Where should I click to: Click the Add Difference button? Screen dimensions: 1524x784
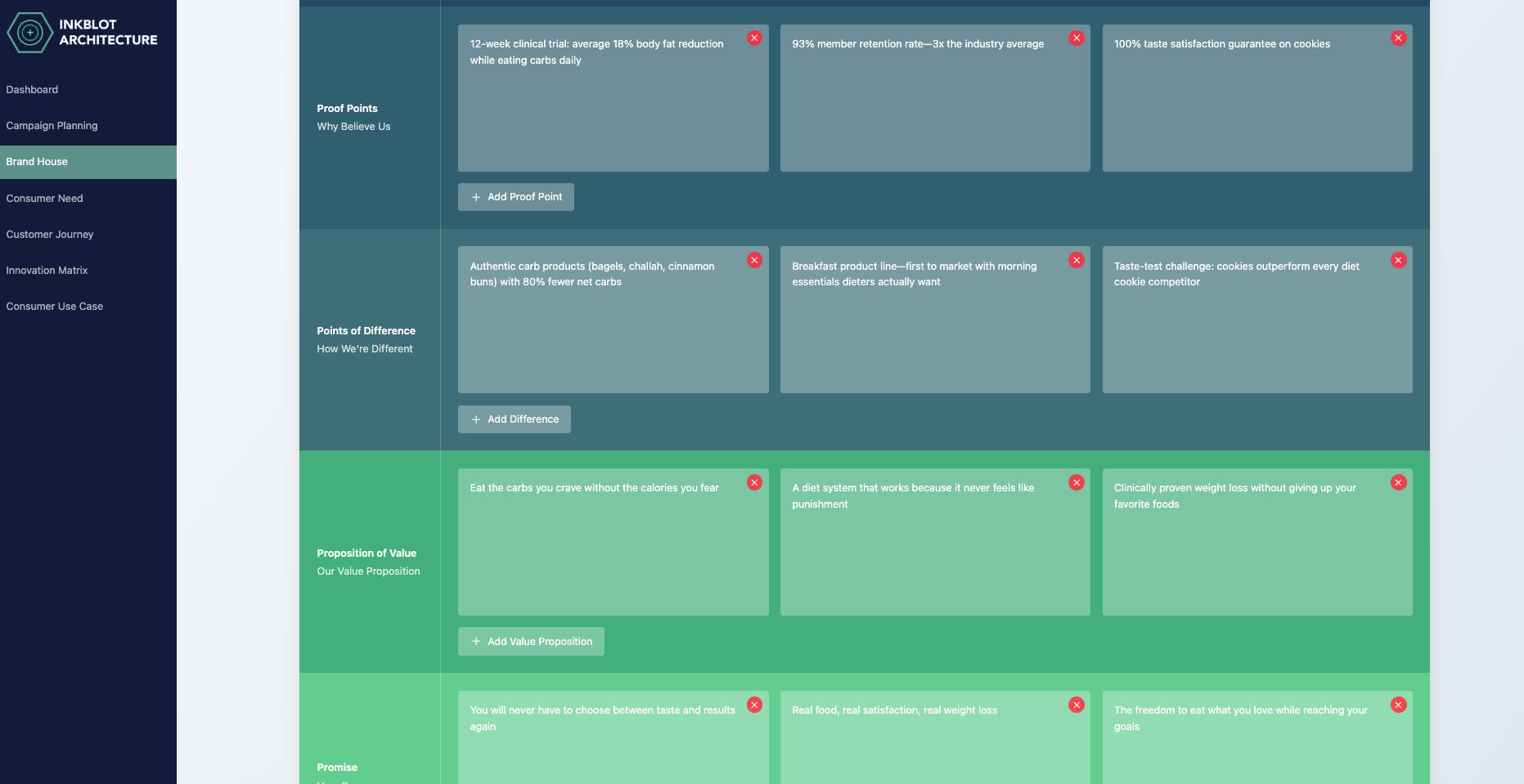pyautogui.click(x=515, y=419)
